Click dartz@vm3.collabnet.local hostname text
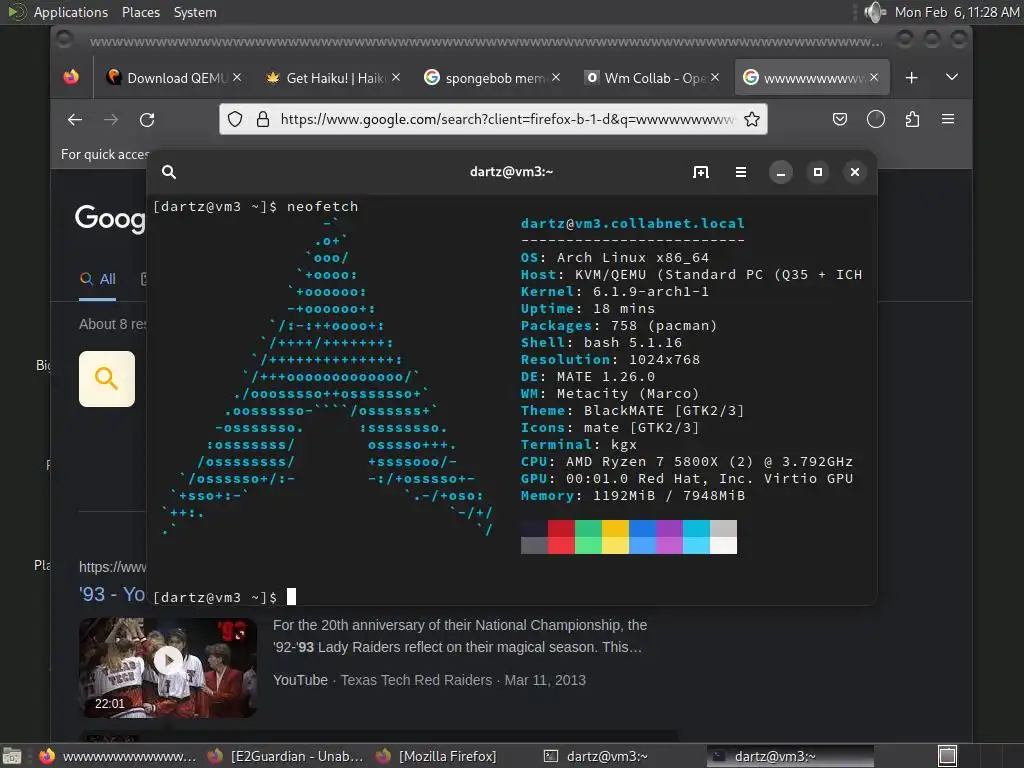The width and height of the screenshot is (1024, 768). (x=632, y=223)
